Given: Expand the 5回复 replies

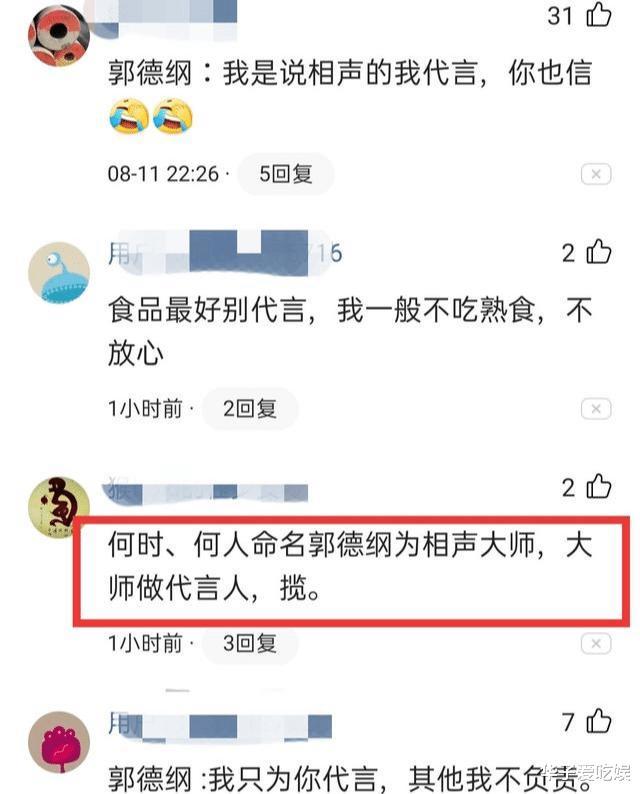Looking at the screenshot, I should coord(286,174).
